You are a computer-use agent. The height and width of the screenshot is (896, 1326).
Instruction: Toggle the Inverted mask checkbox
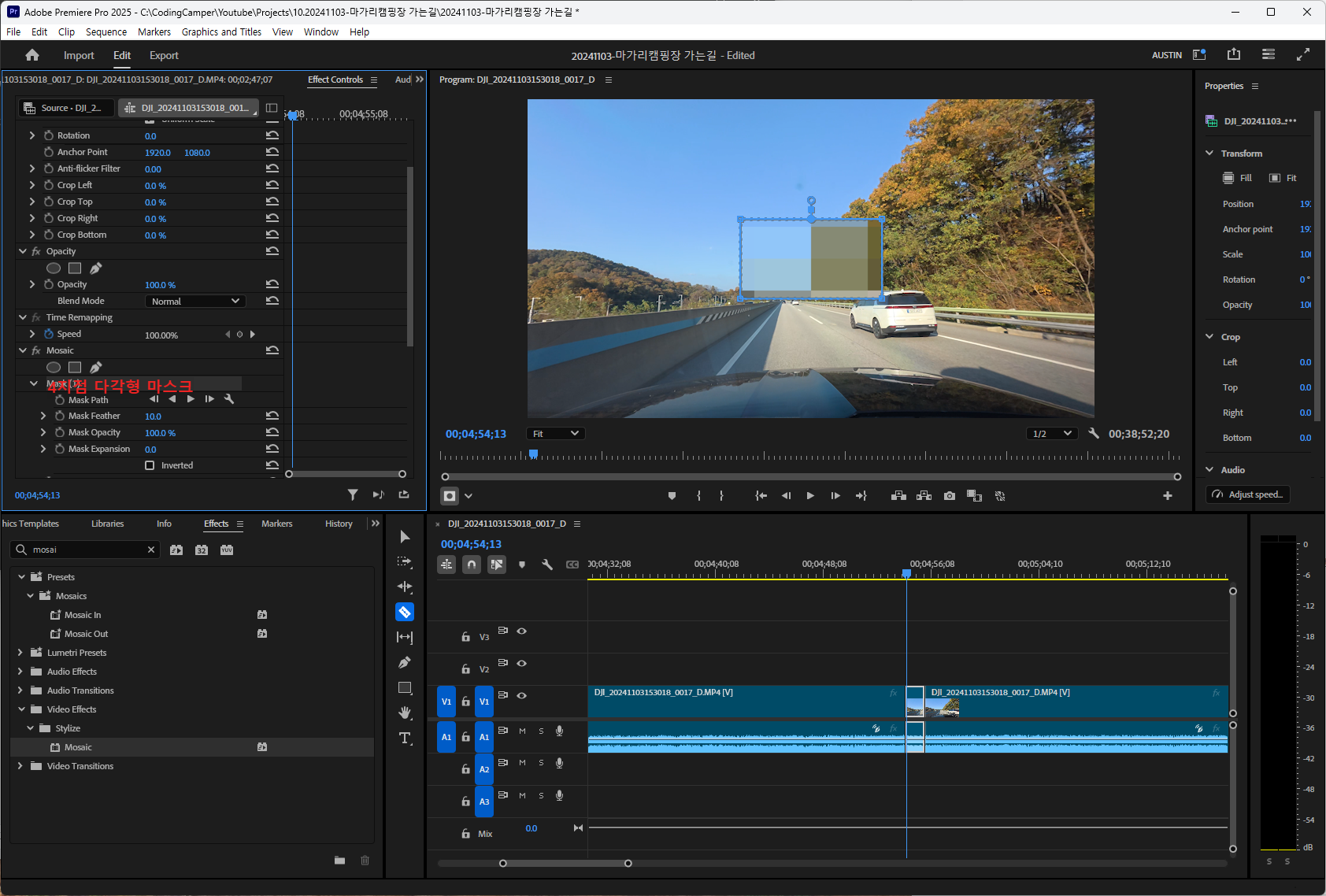pyautogui.click(x=150, y=465)
